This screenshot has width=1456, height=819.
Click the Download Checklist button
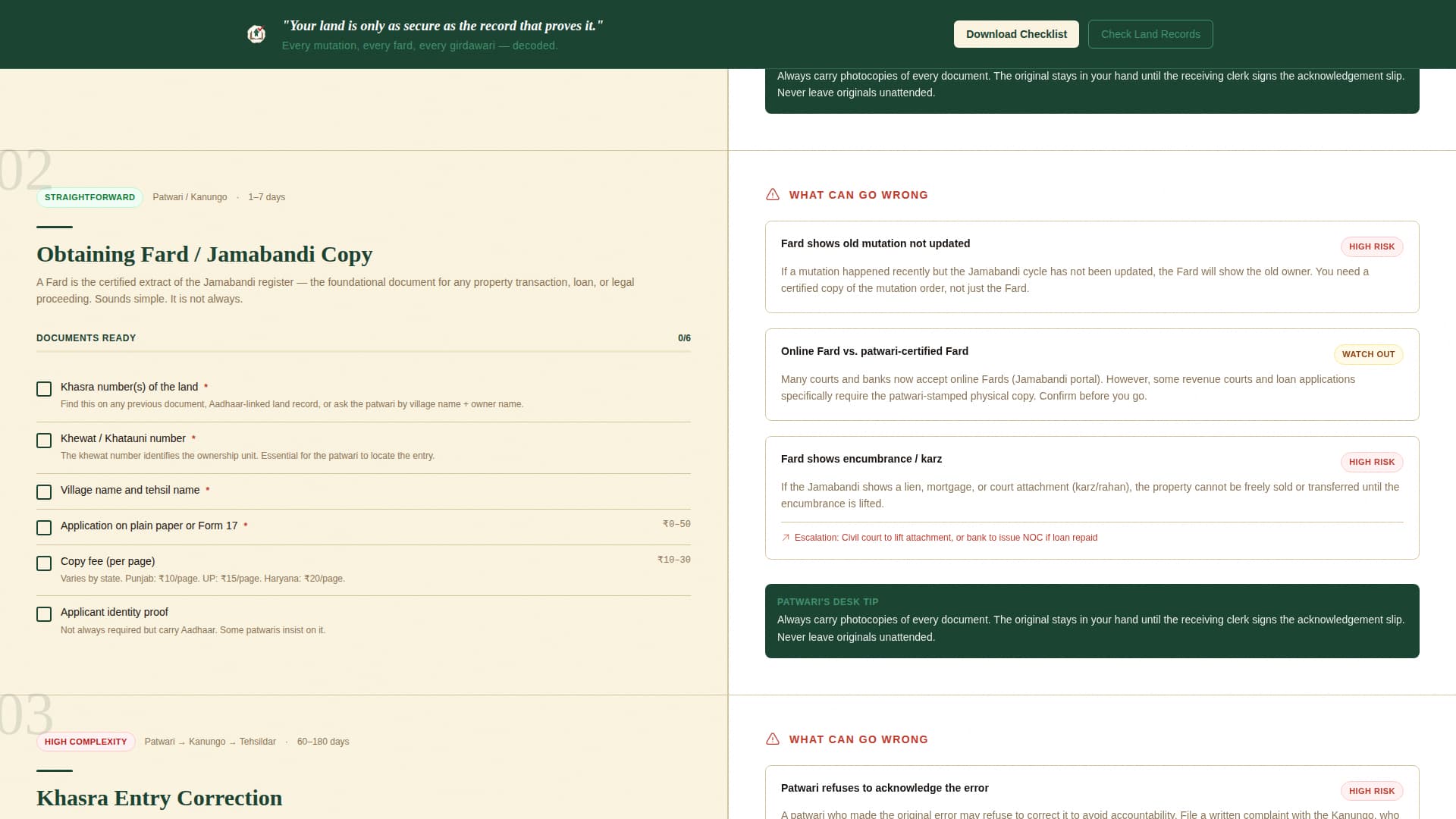[1016, 34]
